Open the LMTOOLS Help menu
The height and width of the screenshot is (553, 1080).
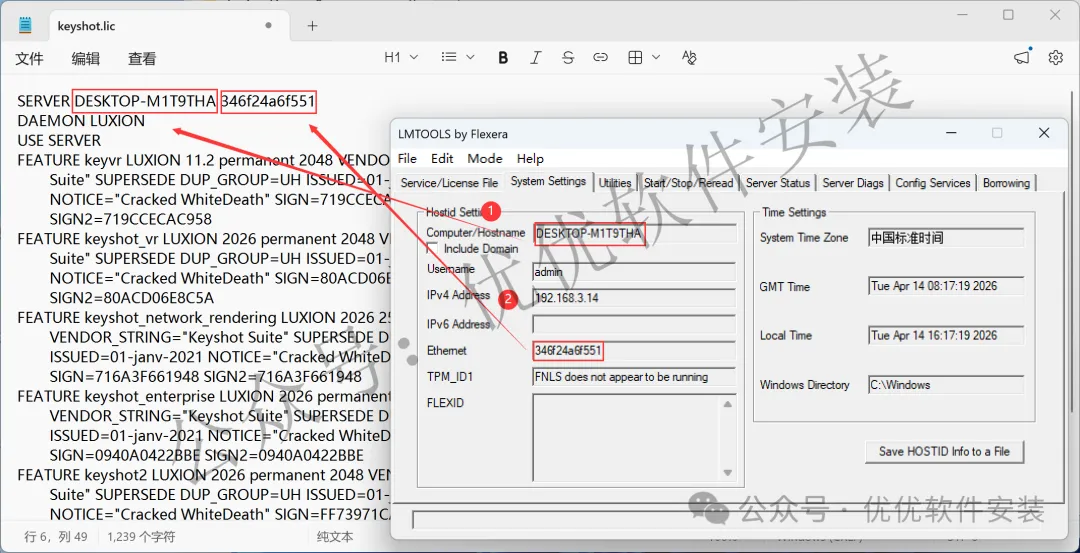pos(530,158)
